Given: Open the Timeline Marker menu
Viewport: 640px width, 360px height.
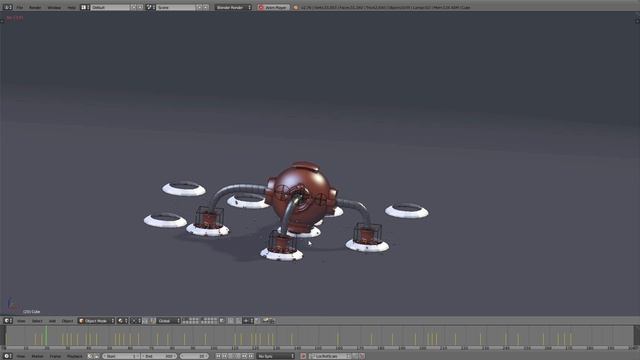Looking at the screenshot, I should coord(38,356).
